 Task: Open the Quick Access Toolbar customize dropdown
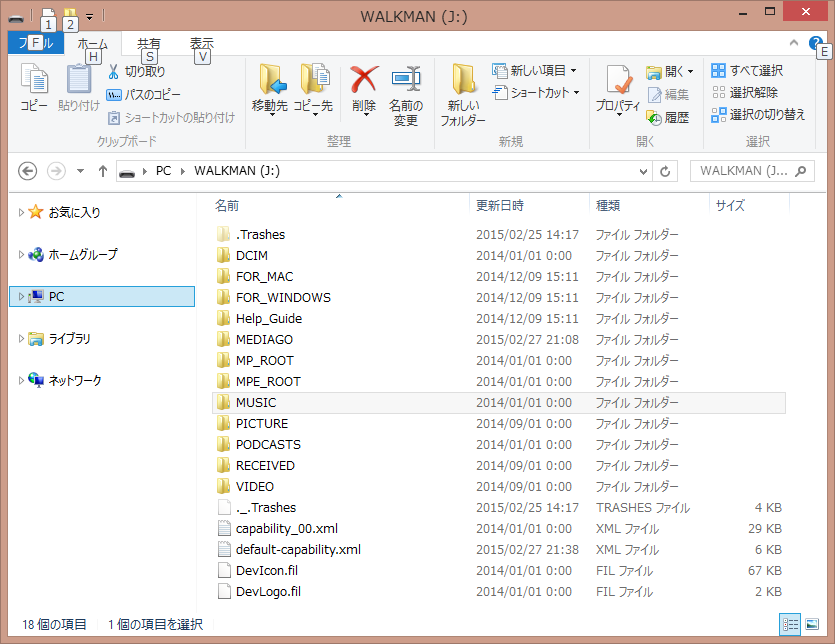click(x=89, y=17)
